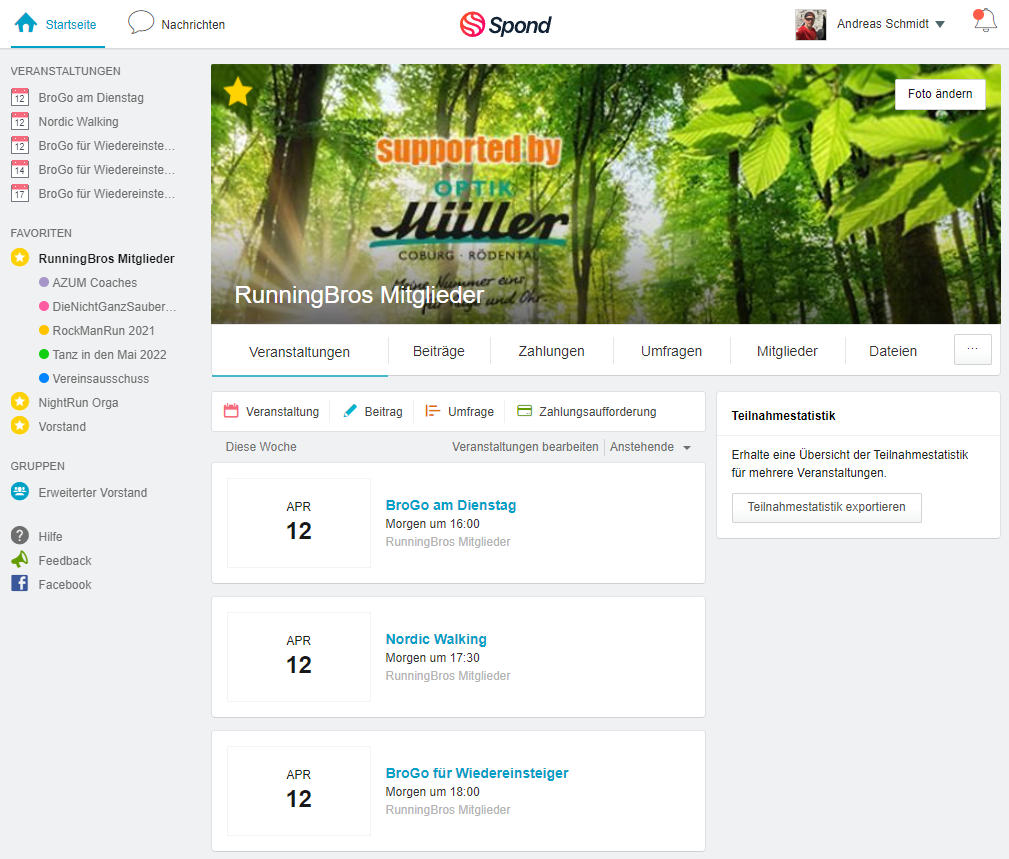Click the green dot beside Tanz in den Mai 2022
Image resolution: width=1009 pixels, height=859 pixels.
44,354
